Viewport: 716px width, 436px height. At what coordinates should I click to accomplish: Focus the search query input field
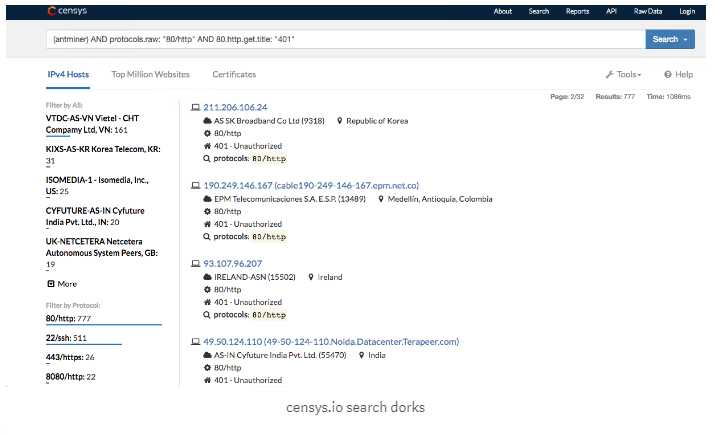pos(345,39)
